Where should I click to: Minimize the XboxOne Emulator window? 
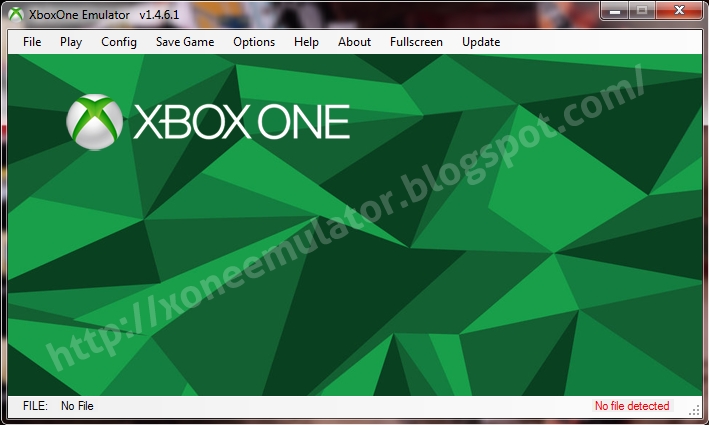[x=614, y=10]
